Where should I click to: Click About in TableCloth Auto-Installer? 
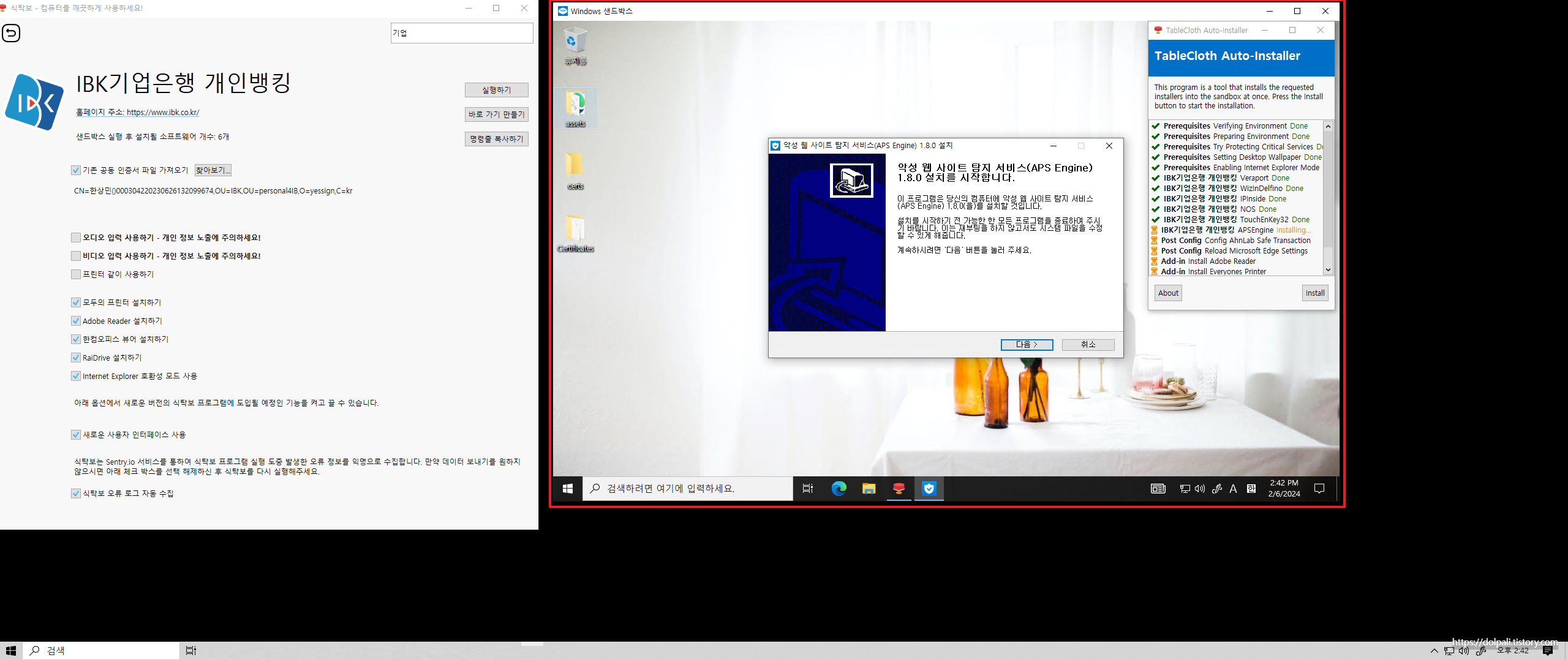[x=1168, y=293]
